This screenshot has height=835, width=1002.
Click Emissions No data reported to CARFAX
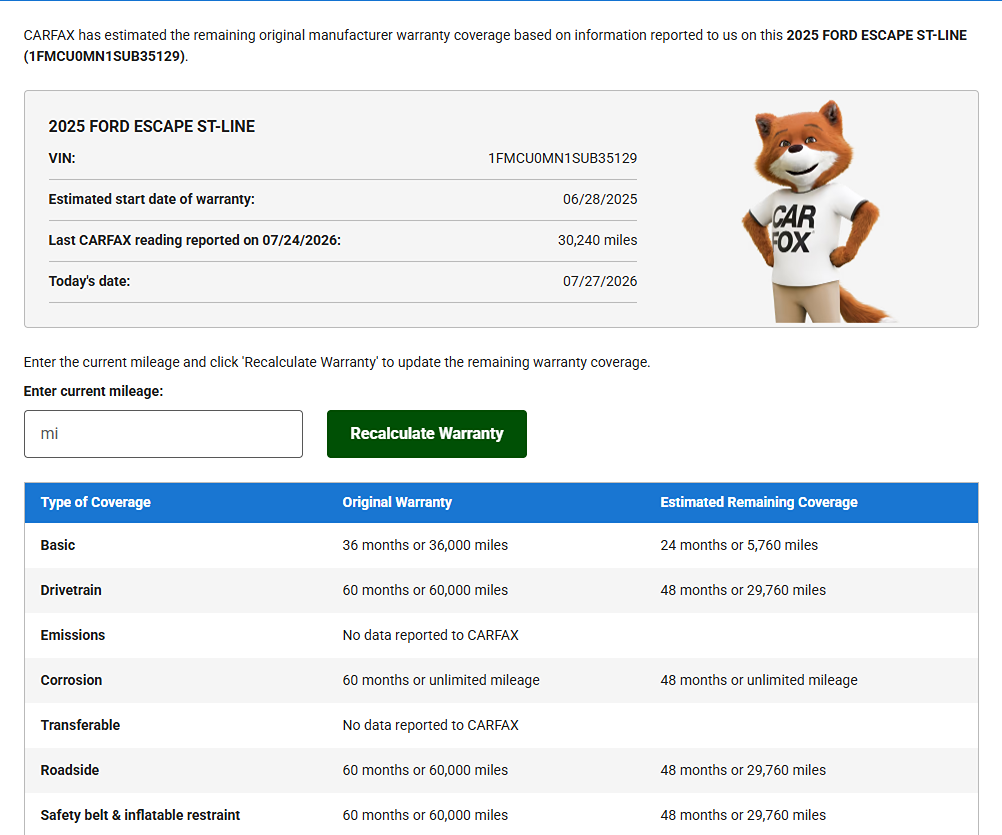point(431,635)
